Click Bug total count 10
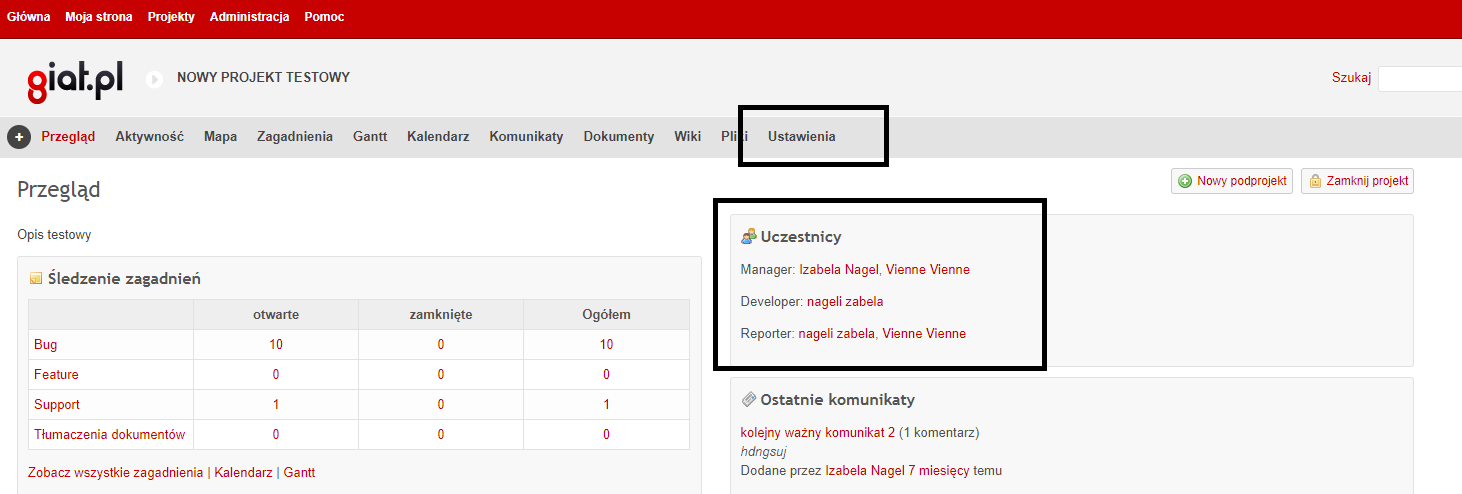This screenshot has width=1462, height=494. (x=606, y=344)
